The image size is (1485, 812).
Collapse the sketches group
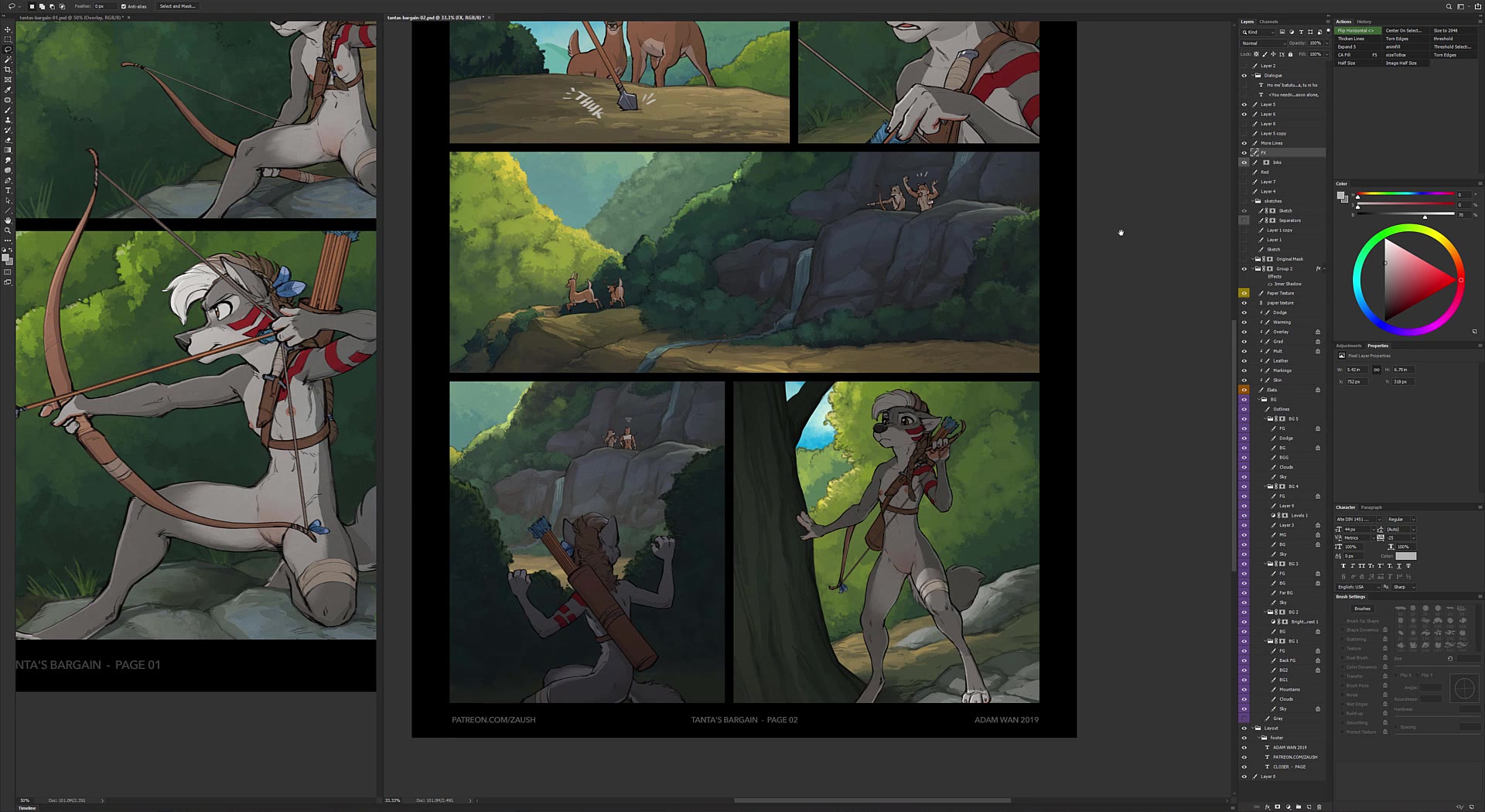(x=1253, y=201)
